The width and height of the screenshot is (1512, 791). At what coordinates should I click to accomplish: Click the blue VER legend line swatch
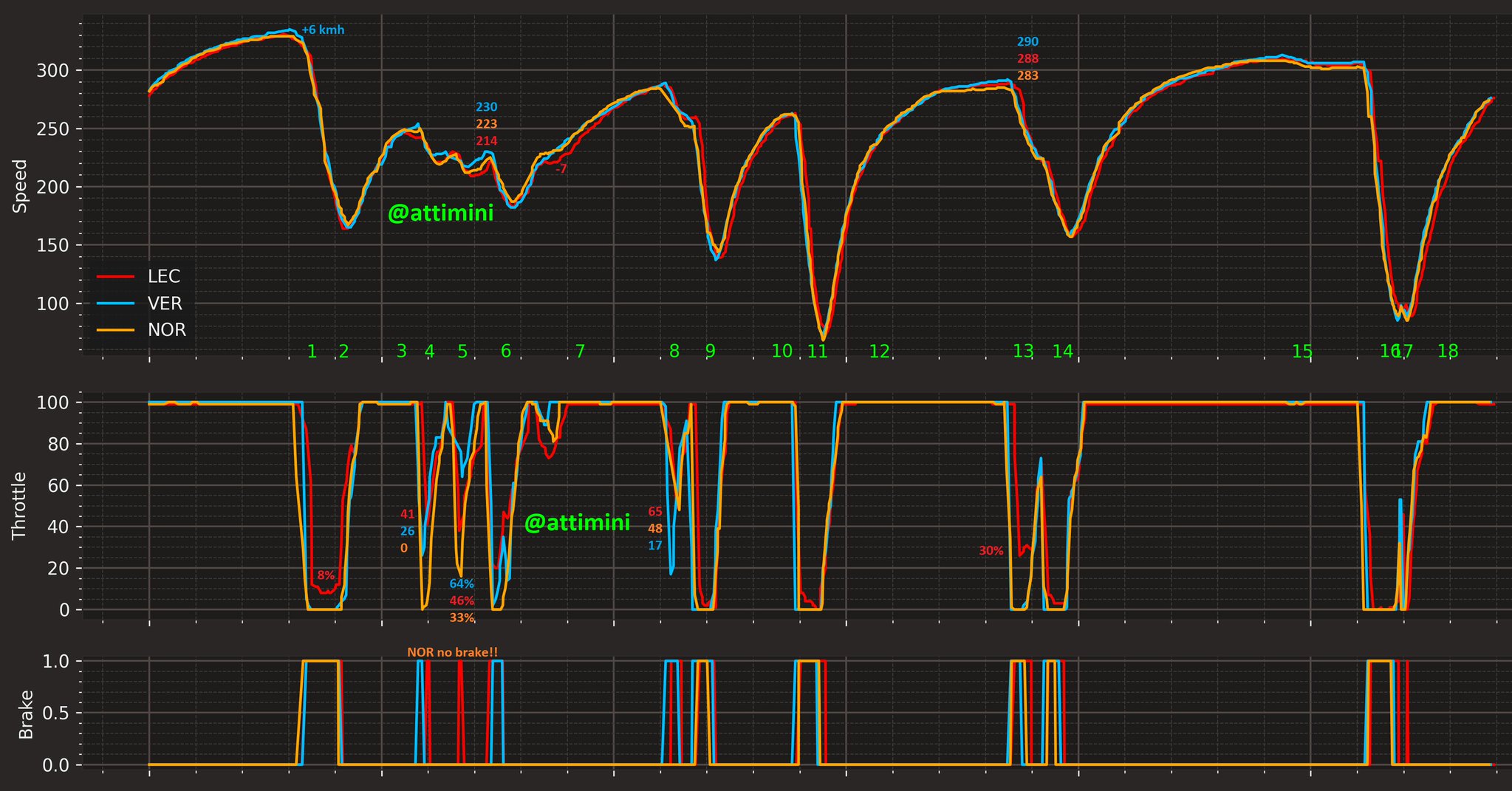click(115, 304)
